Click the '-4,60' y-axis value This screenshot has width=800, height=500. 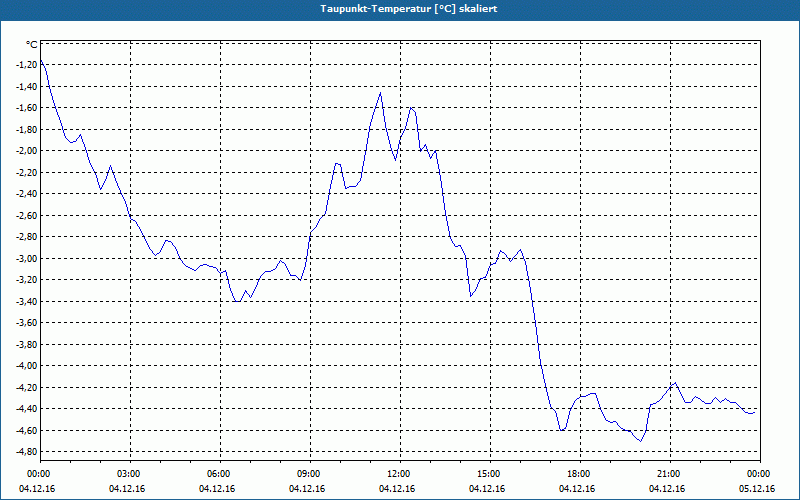tap(28, 430)
